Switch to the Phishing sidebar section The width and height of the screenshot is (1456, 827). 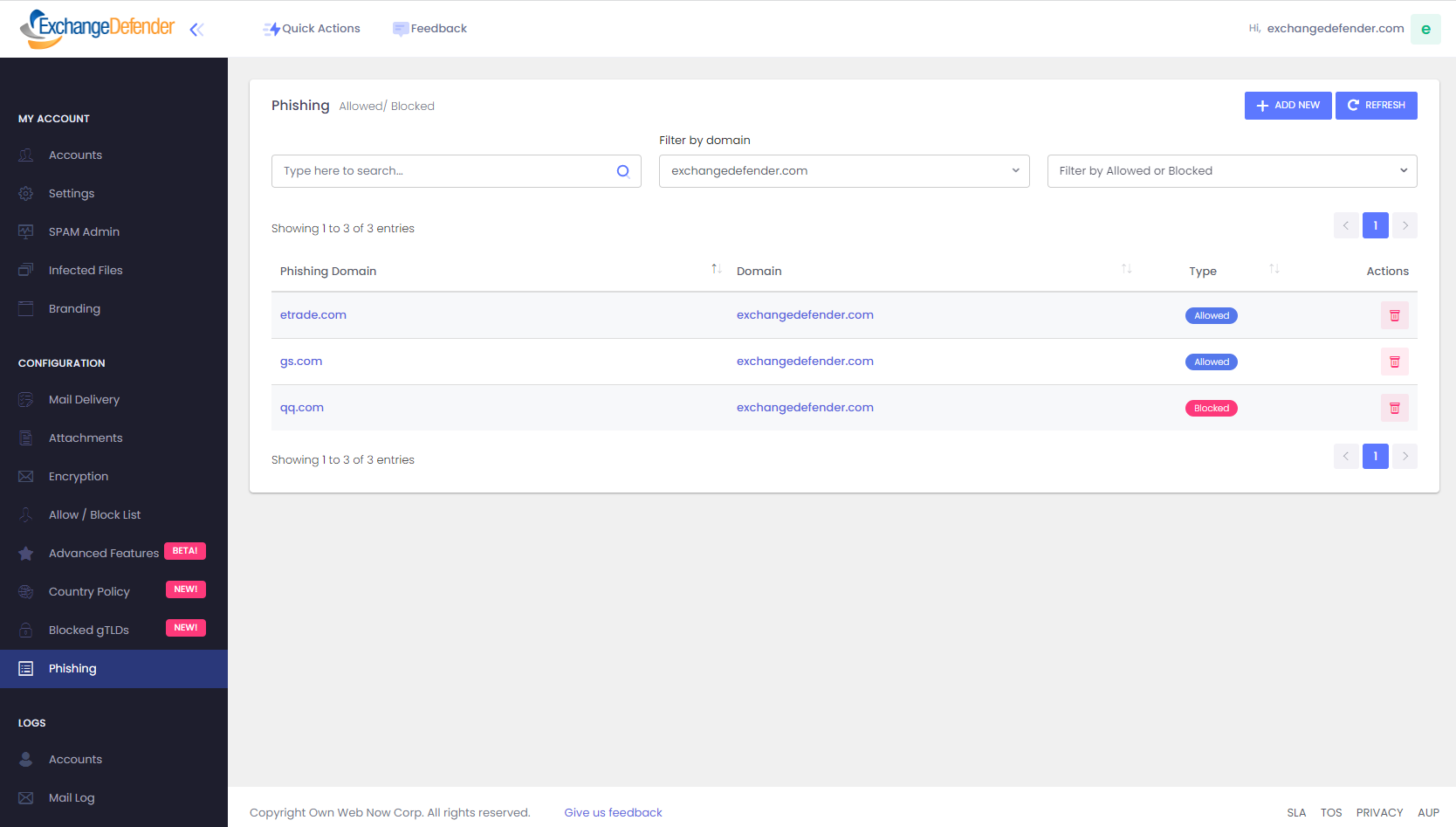point(72,668)
